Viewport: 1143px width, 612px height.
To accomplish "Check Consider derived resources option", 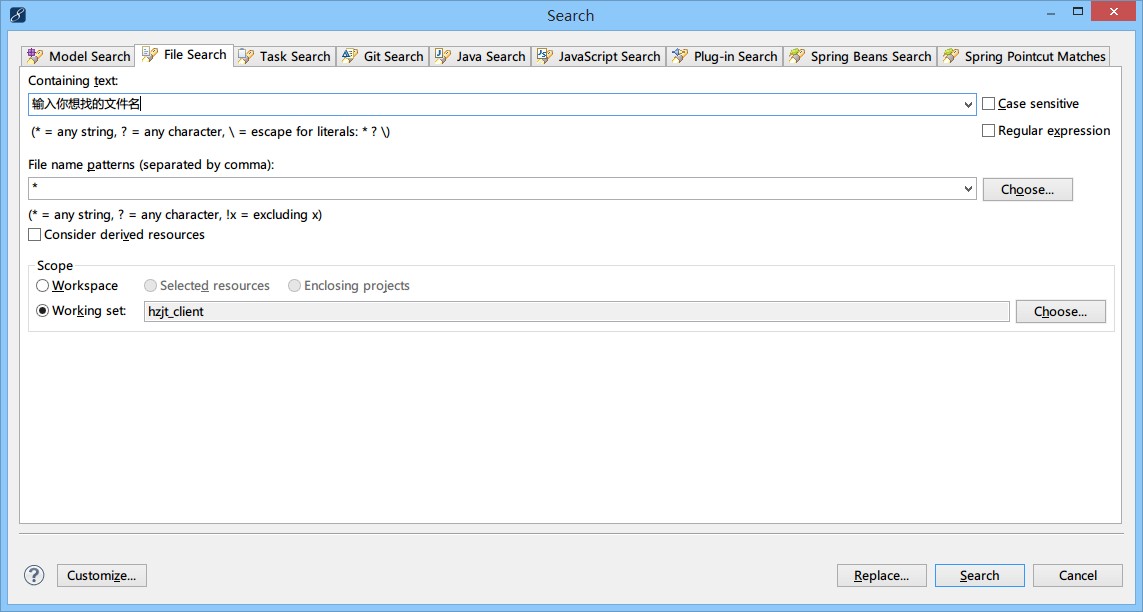I will pyautogui.click(x=35, y=235).
